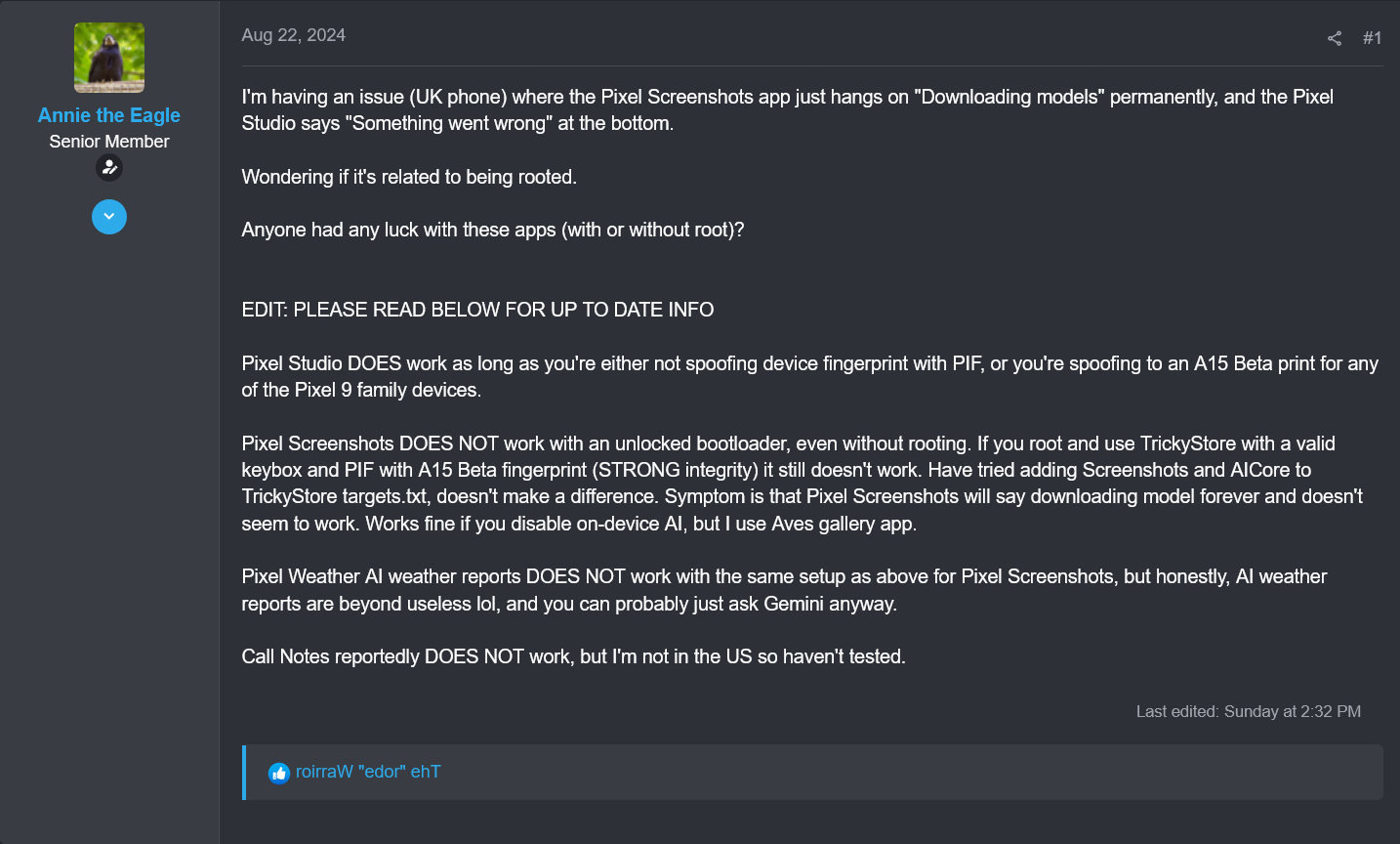Click the Aug 22, 2024 post date
This screenshot has width=1400, height=844.
pyautogui.click(x=294, y=35)
